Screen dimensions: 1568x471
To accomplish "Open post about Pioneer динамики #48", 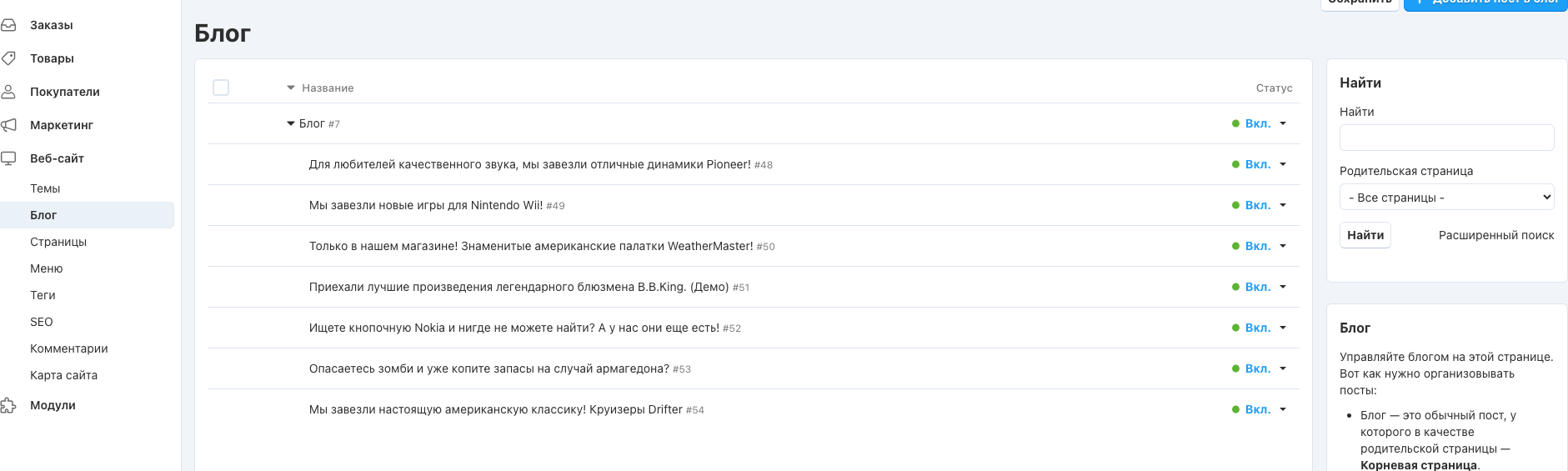I will (x=529, y=164).
